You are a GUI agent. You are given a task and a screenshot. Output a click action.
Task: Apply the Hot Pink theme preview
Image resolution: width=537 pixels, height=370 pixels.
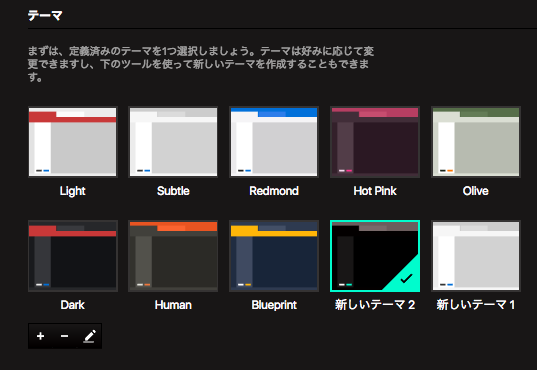[375, 142]
